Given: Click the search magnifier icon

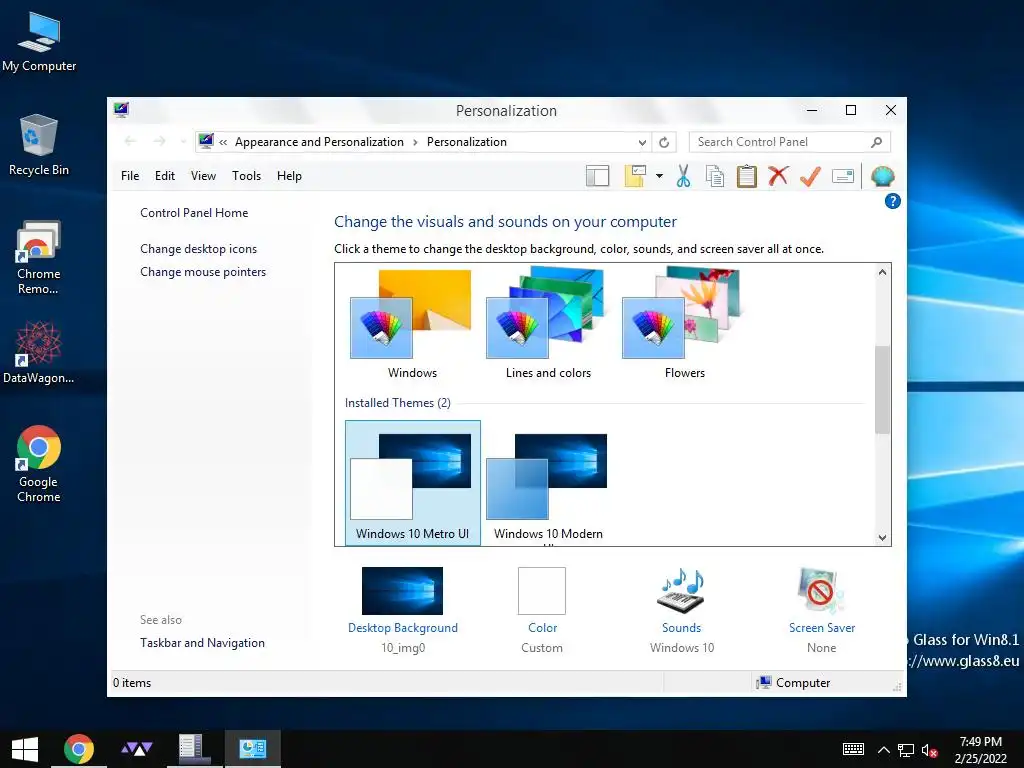Looking at the screenshot, I should coord(876,142).
